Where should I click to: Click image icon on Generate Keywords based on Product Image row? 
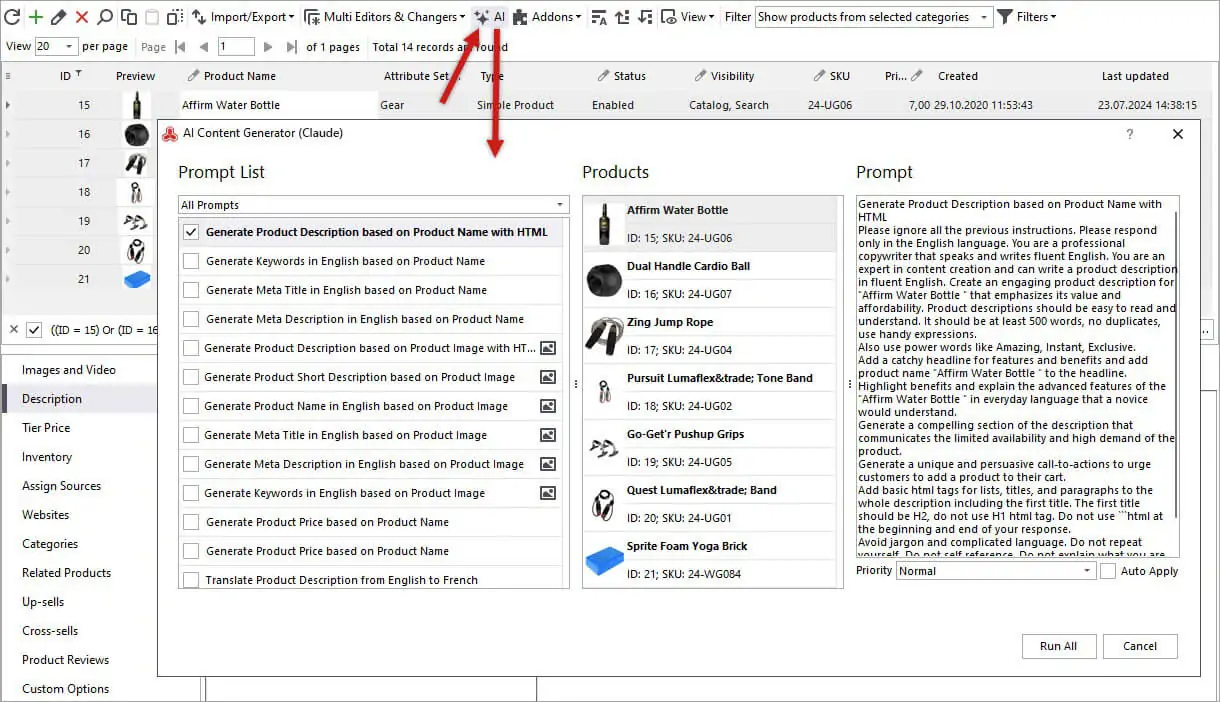pyautogui.click(x=548, y=493)
